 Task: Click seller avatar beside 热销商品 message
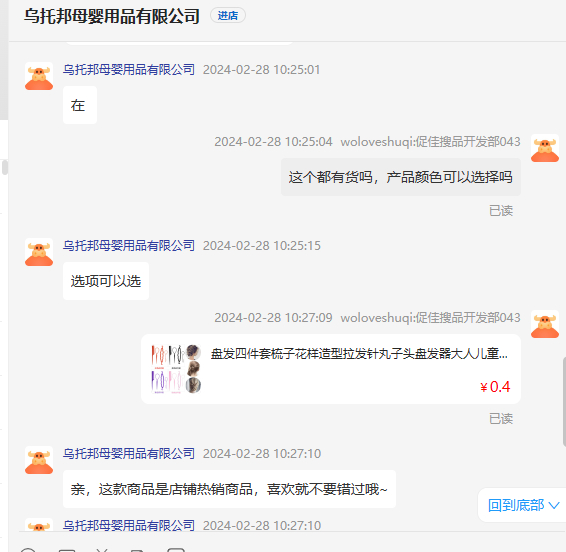point(39,460)
